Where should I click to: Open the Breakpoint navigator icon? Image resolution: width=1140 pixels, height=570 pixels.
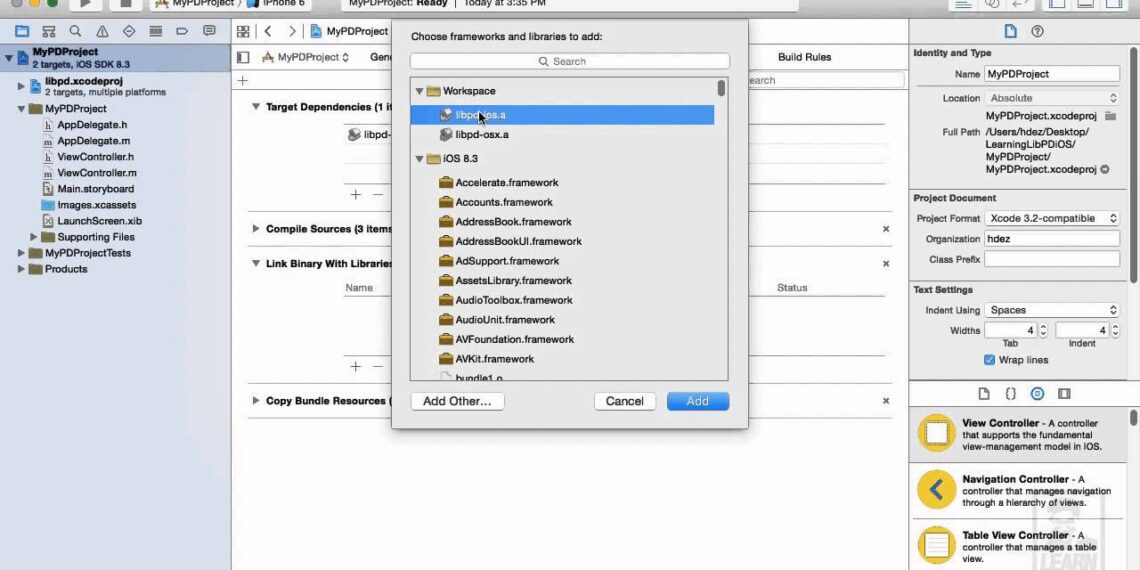[x=182, y=31]
